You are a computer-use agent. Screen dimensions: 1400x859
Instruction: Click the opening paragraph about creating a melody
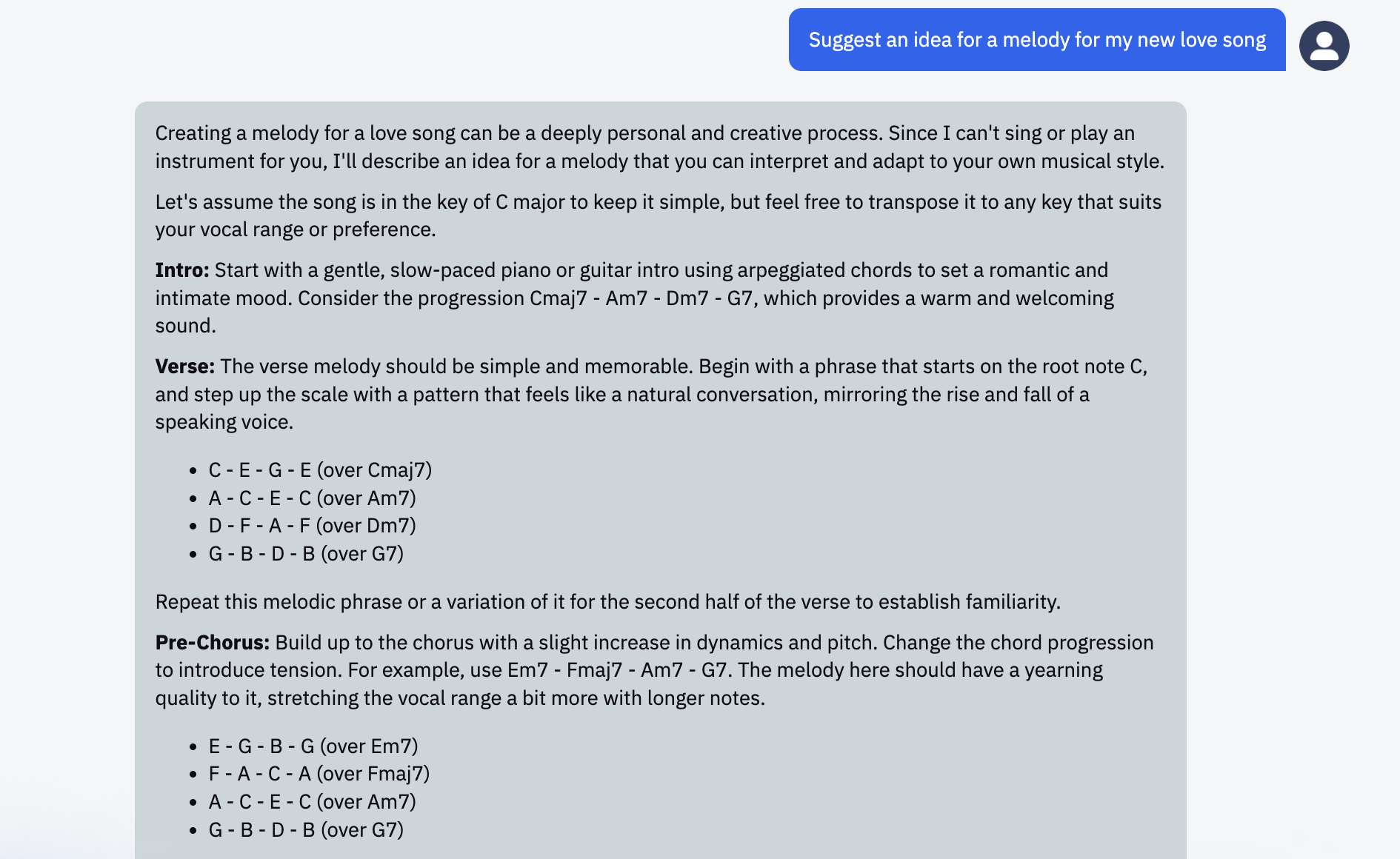[x=659, y=147]
